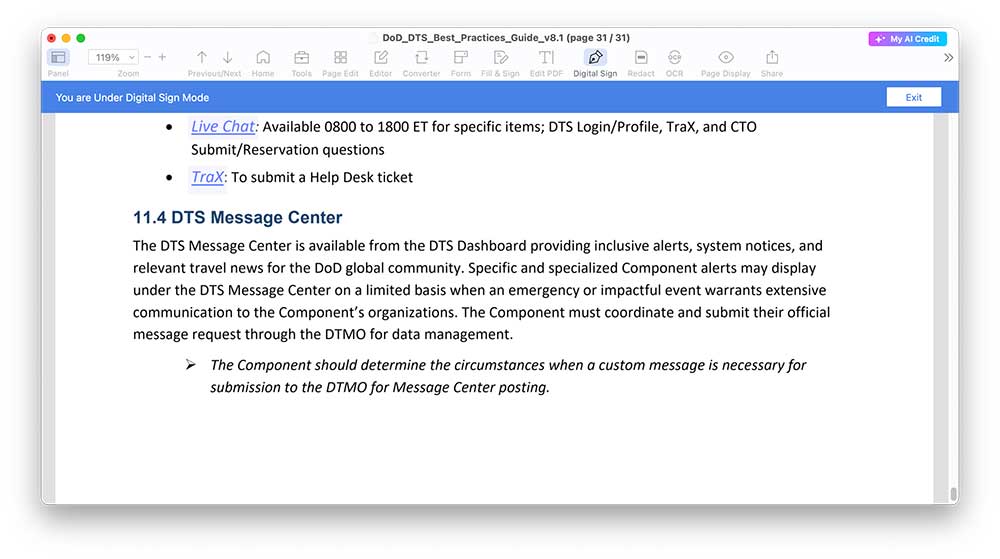Toggle the Panel sidebar icon
Viewport: 1000px width, 559px height.
(58, 57)
